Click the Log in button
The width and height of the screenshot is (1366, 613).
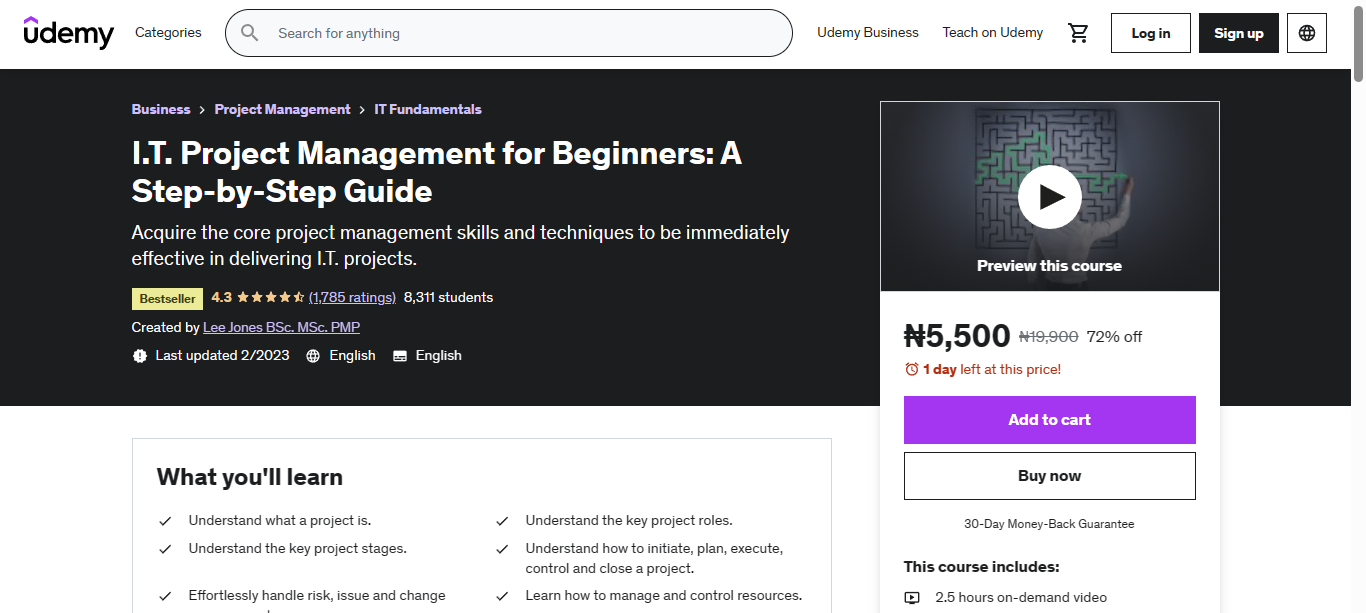tap(1151, 33)
